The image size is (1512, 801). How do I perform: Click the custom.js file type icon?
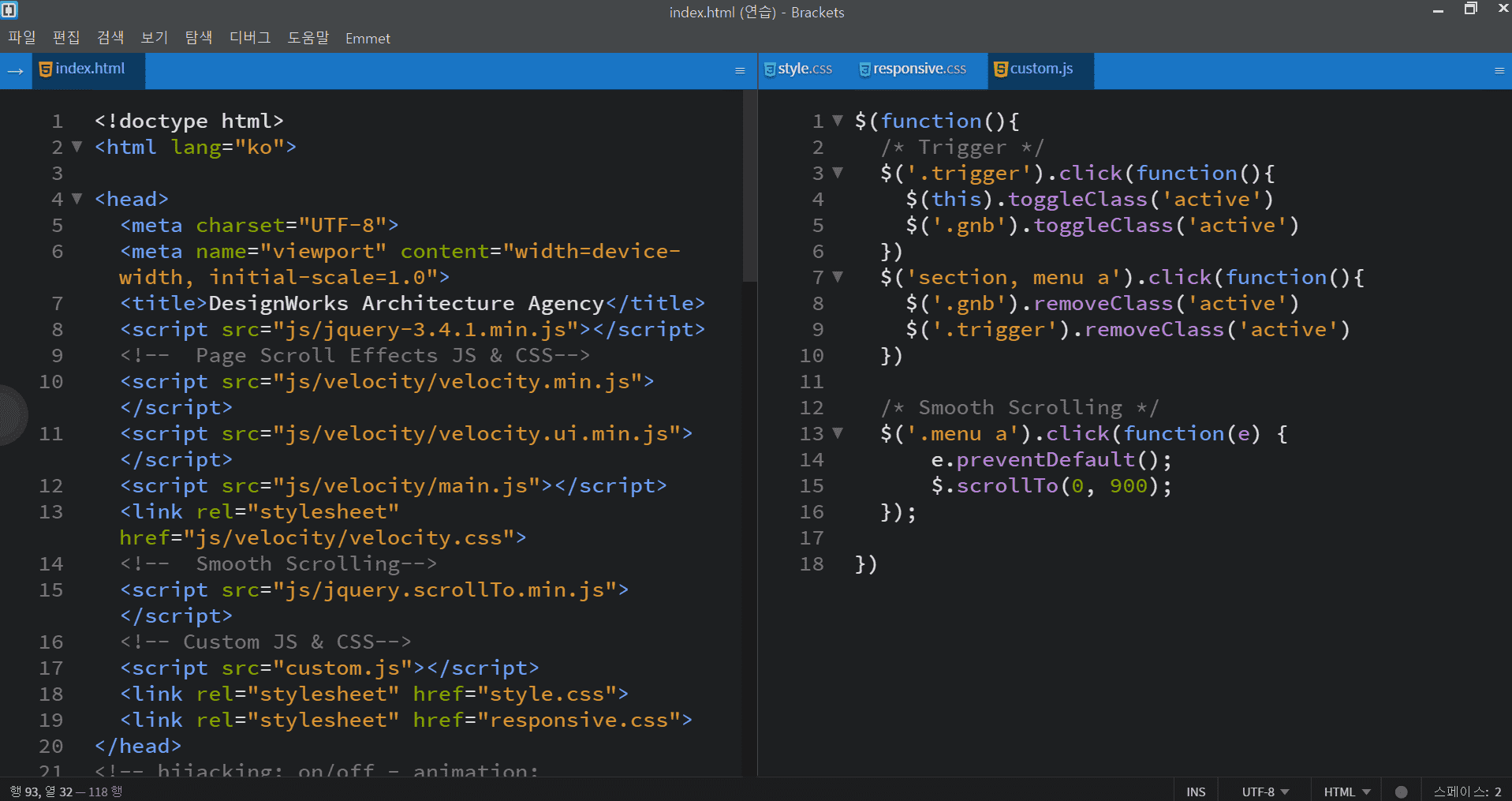pyautogui.click(x=1001, y=69)
